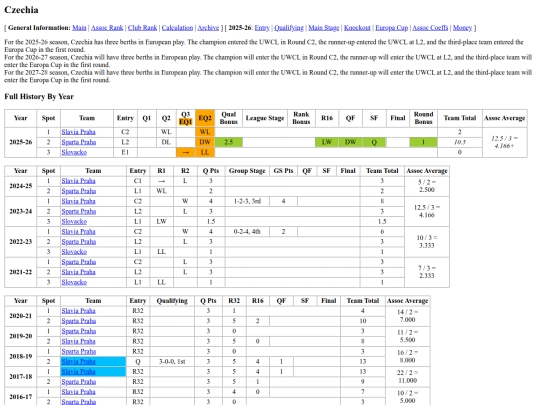Open Slavia Praha link in 2021-22 season
The height and width of the screenshot is (405, 540).
click(x=79, y=272)
